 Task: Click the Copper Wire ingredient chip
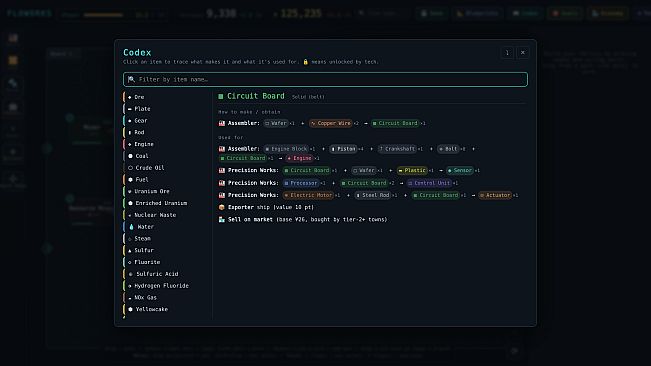pos(330,123)
